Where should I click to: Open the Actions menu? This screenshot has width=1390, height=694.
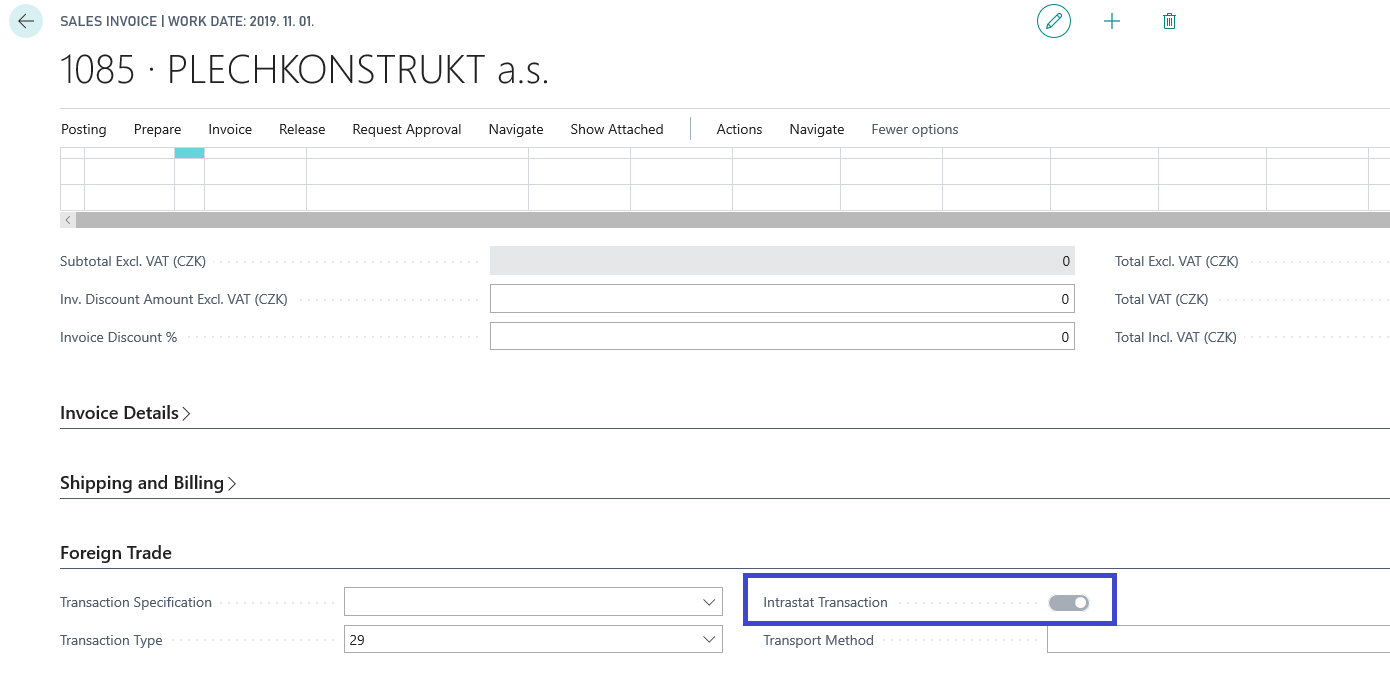pos(740,129)
